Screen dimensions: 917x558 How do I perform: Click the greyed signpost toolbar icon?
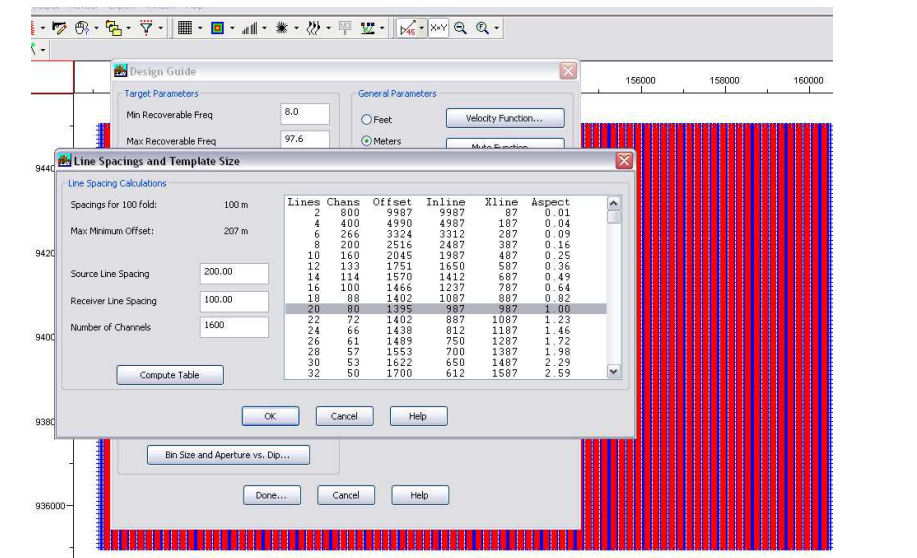[x=345, y=27]
